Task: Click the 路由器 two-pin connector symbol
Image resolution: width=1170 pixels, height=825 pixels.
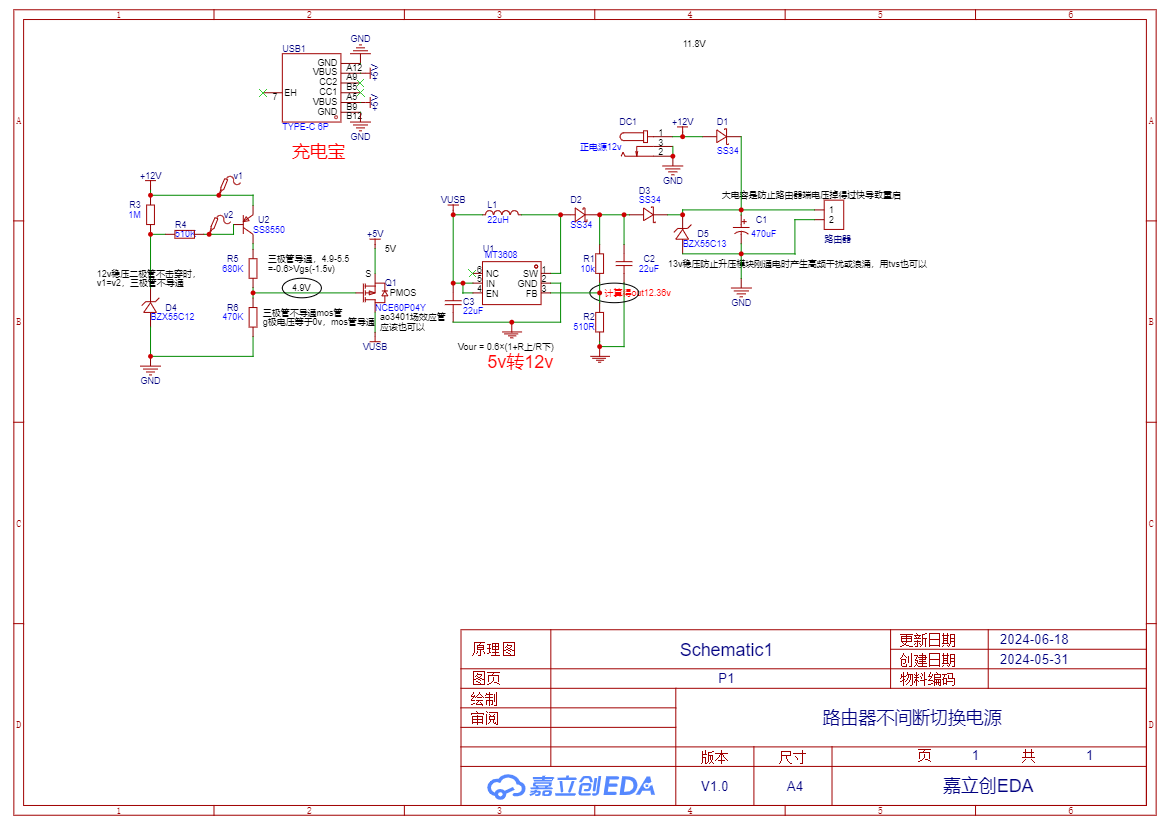Action: click(833, 215)
